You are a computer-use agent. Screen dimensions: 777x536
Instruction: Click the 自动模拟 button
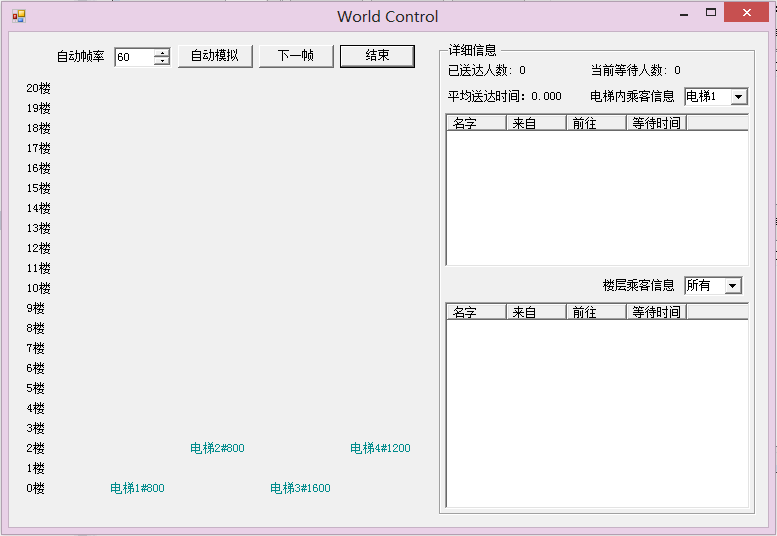[215, 56]
